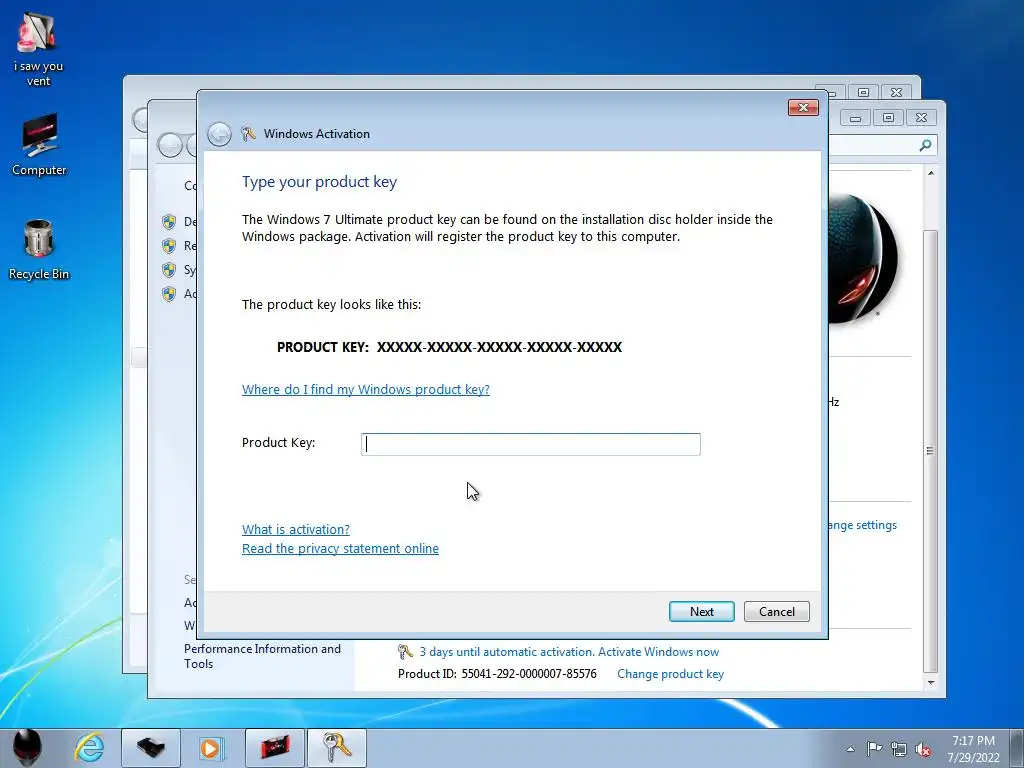Click Next in Windows Activation dialog
The image size is (1024, 768).
(x=701, y=611)
